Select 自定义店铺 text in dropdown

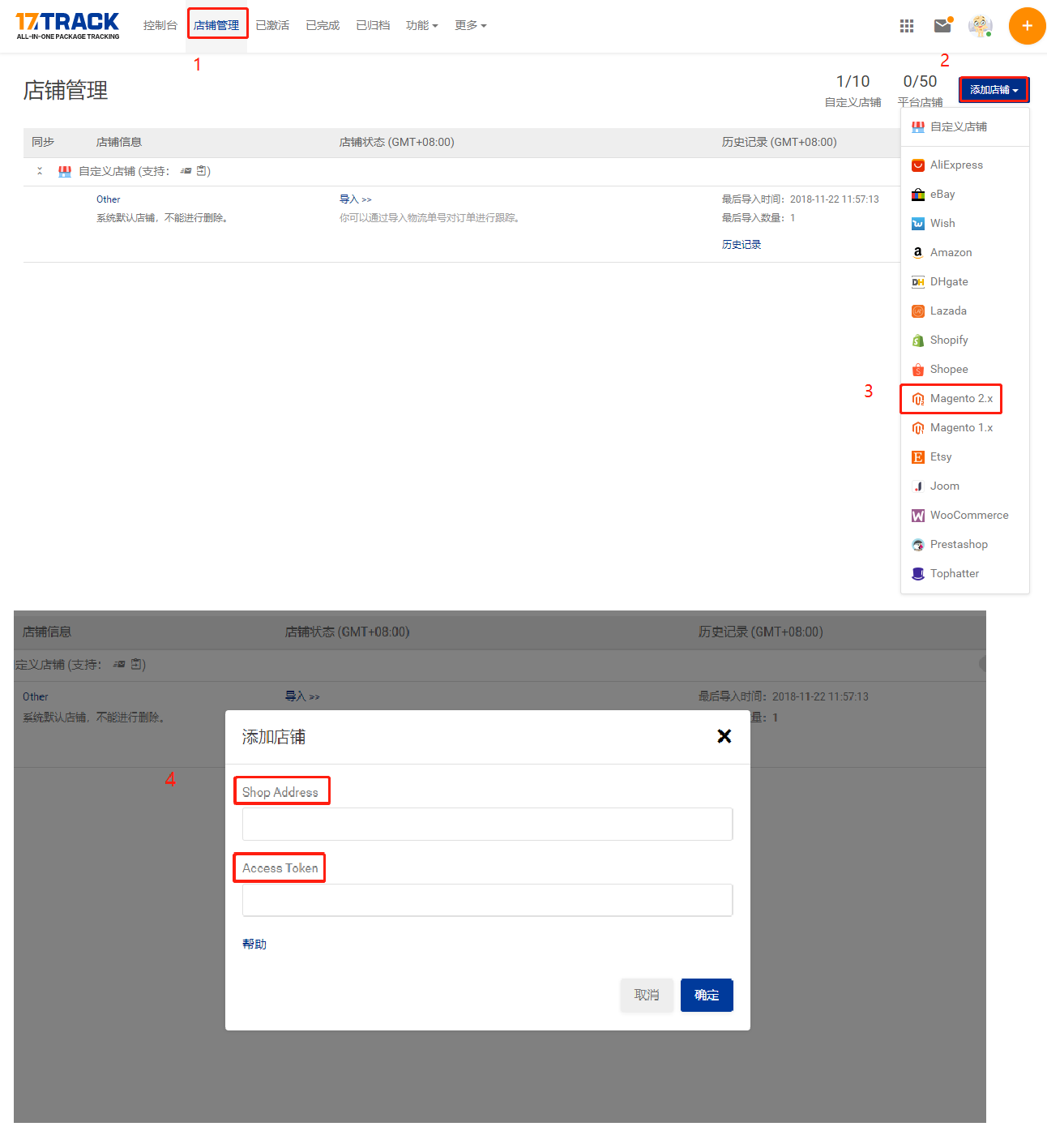tap(959, 127)
